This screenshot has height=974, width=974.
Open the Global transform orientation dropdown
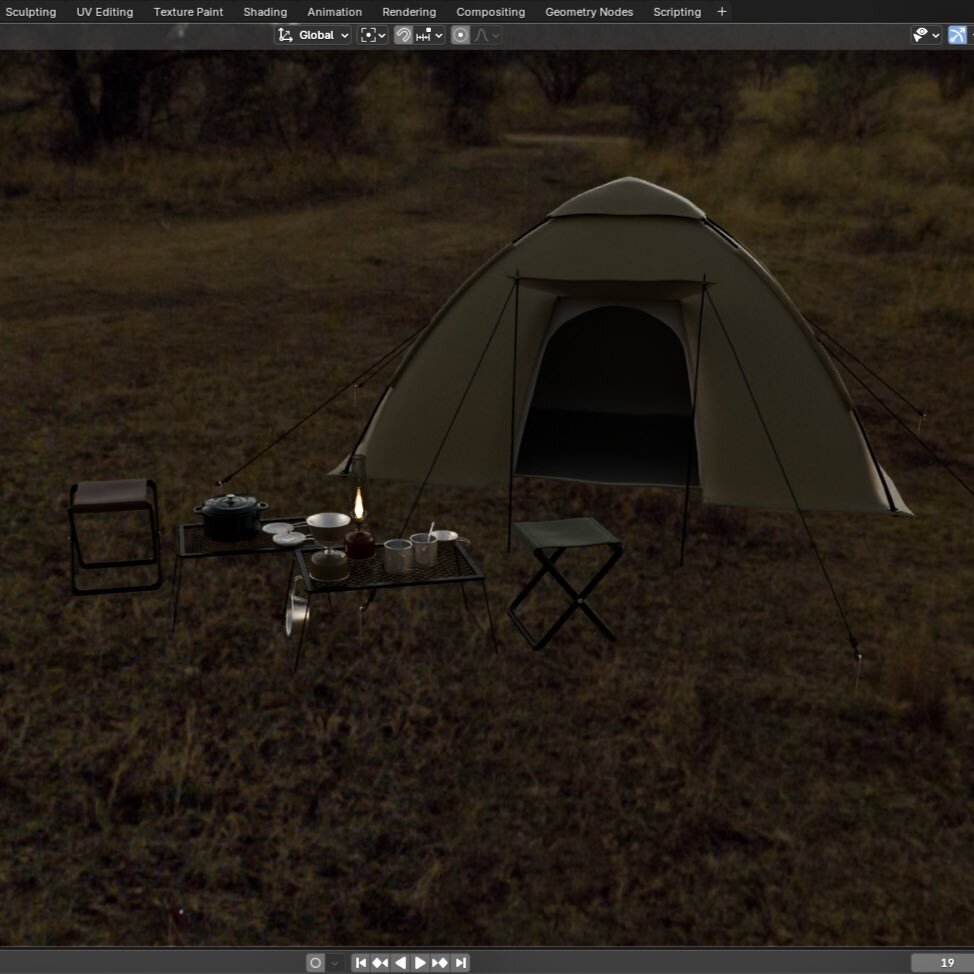(313, 35)
